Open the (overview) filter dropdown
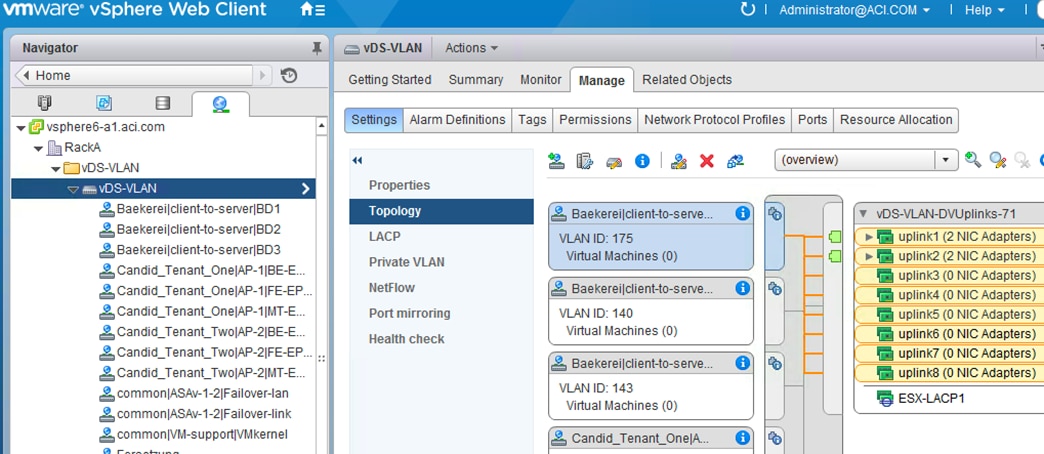The image size is (1044, 454). tap(945, 160)
